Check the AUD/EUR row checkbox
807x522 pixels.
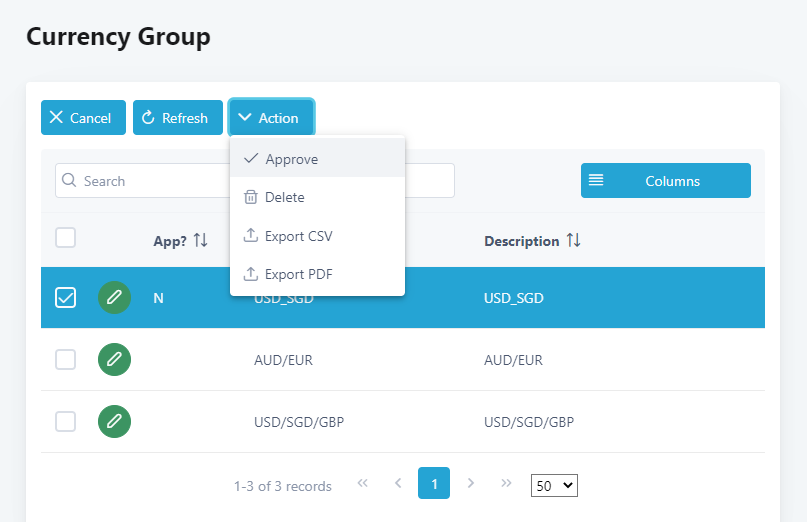(x=65, y=360)
